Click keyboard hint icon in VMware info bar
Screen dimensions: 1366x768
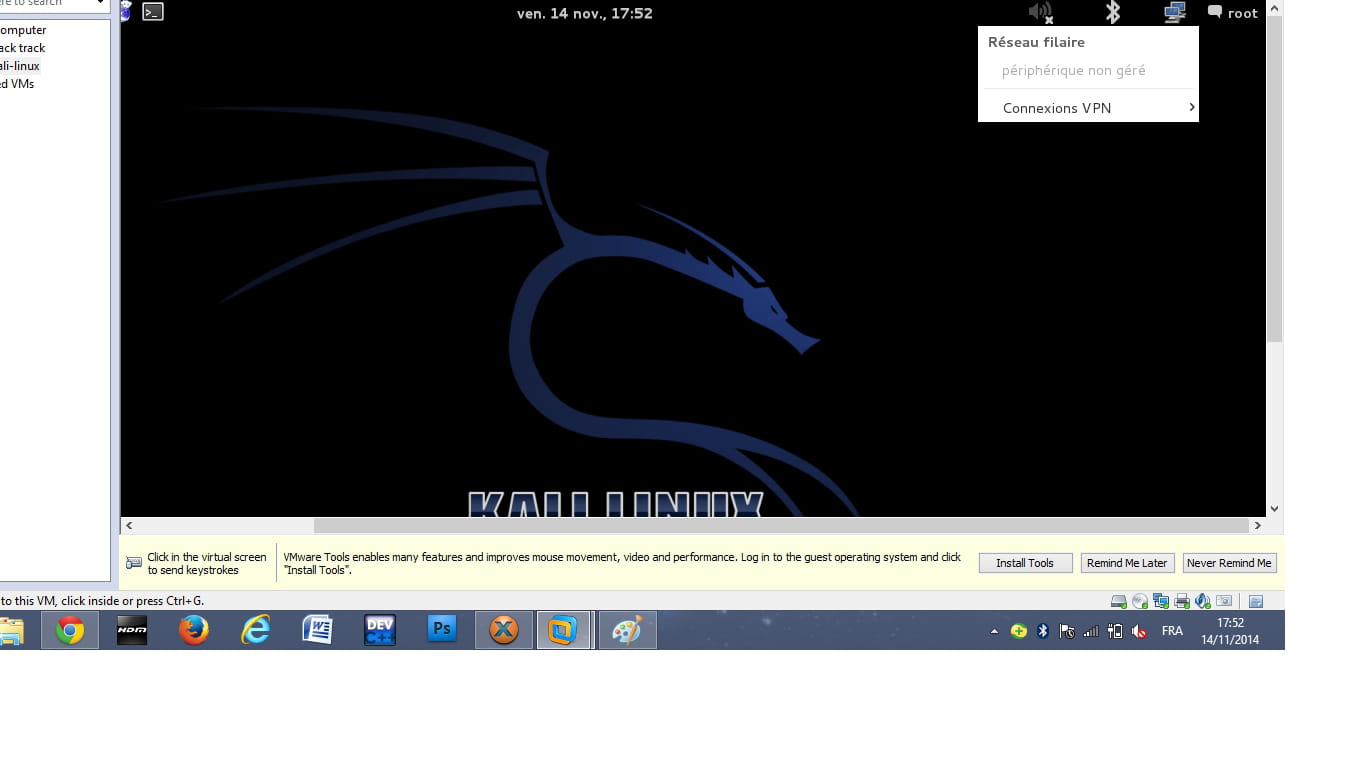point(134,563)
